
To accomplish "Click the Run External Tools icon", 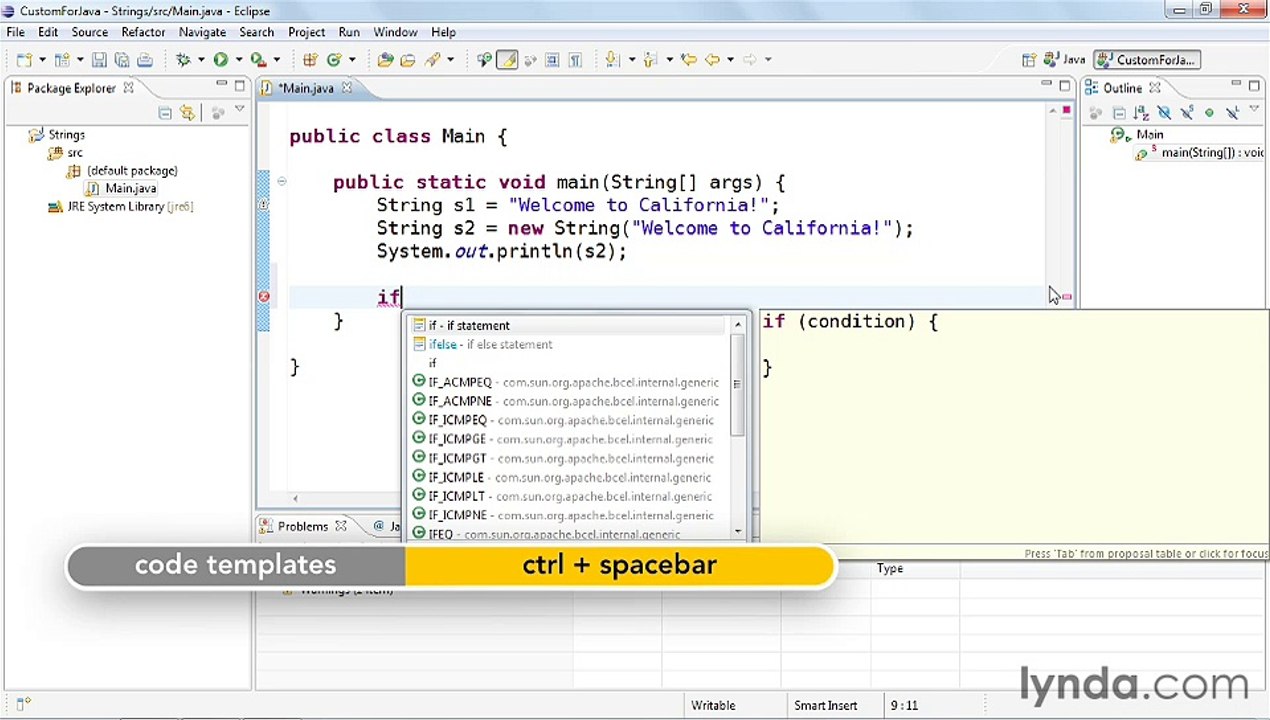I will coord(257,60).
